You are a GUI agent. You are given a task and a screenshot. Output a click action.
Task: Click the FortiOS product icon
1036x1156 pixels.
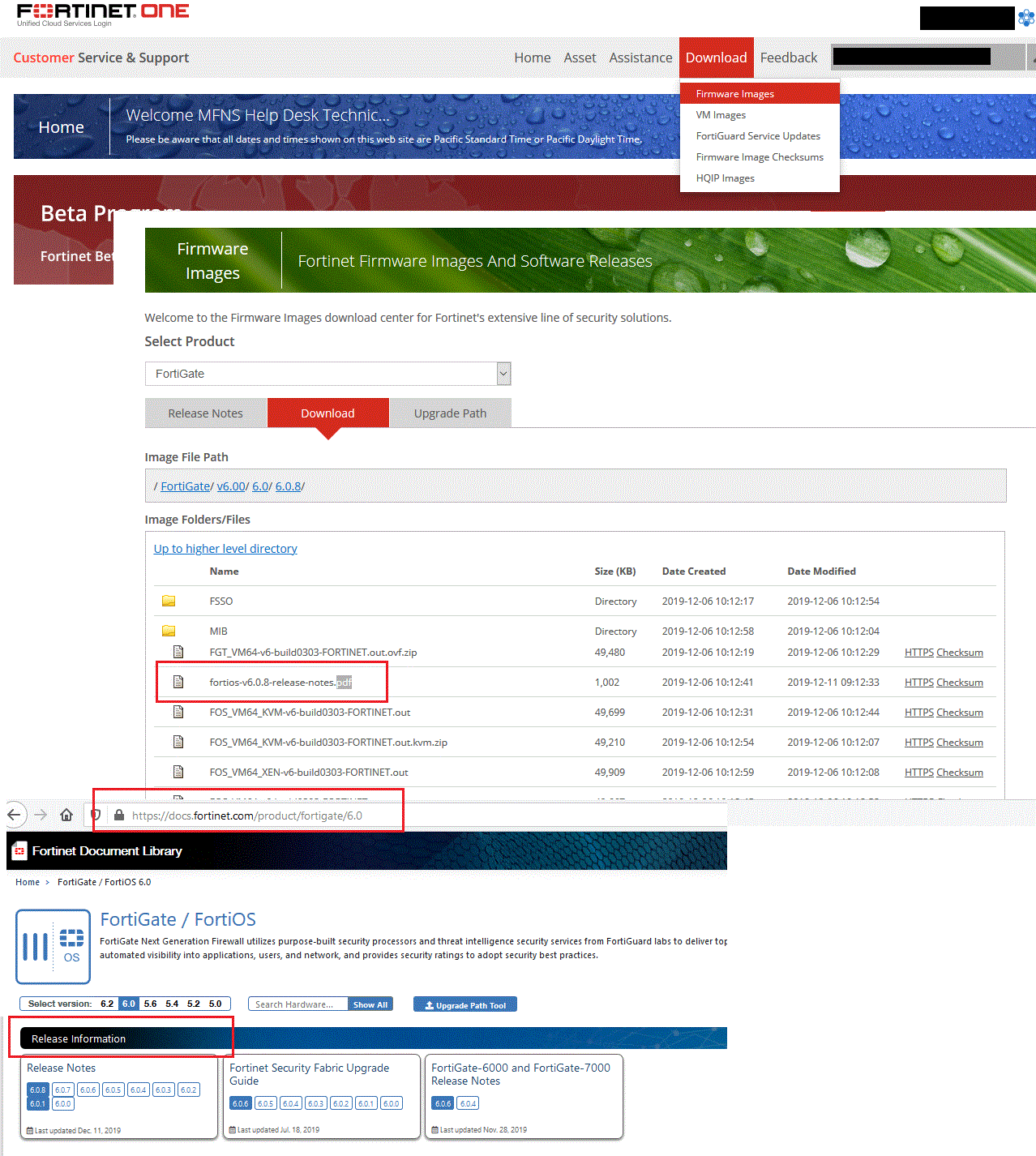(53, 946)
